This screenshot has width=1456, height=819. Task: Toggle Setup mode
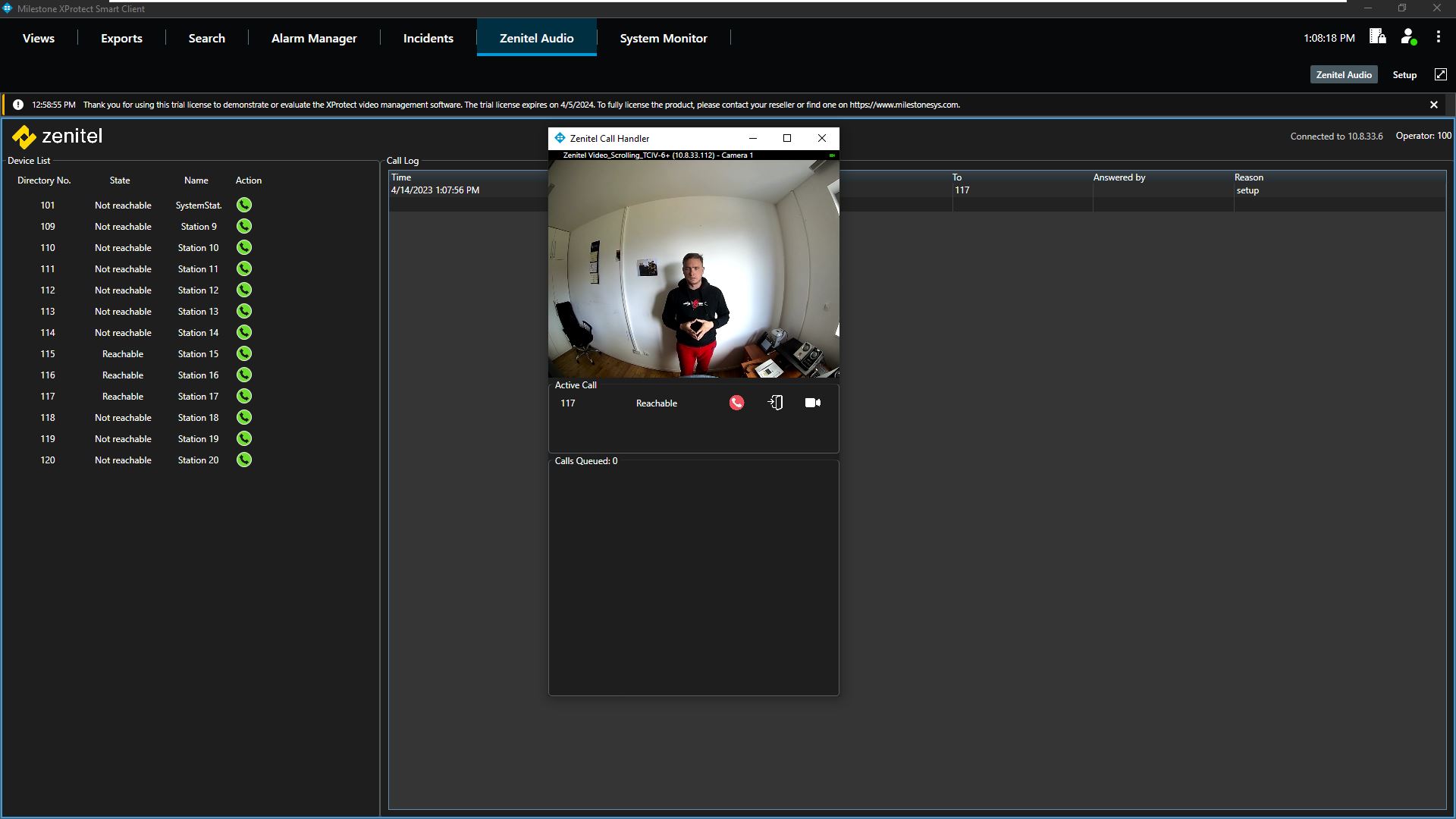pos(1404,75)
